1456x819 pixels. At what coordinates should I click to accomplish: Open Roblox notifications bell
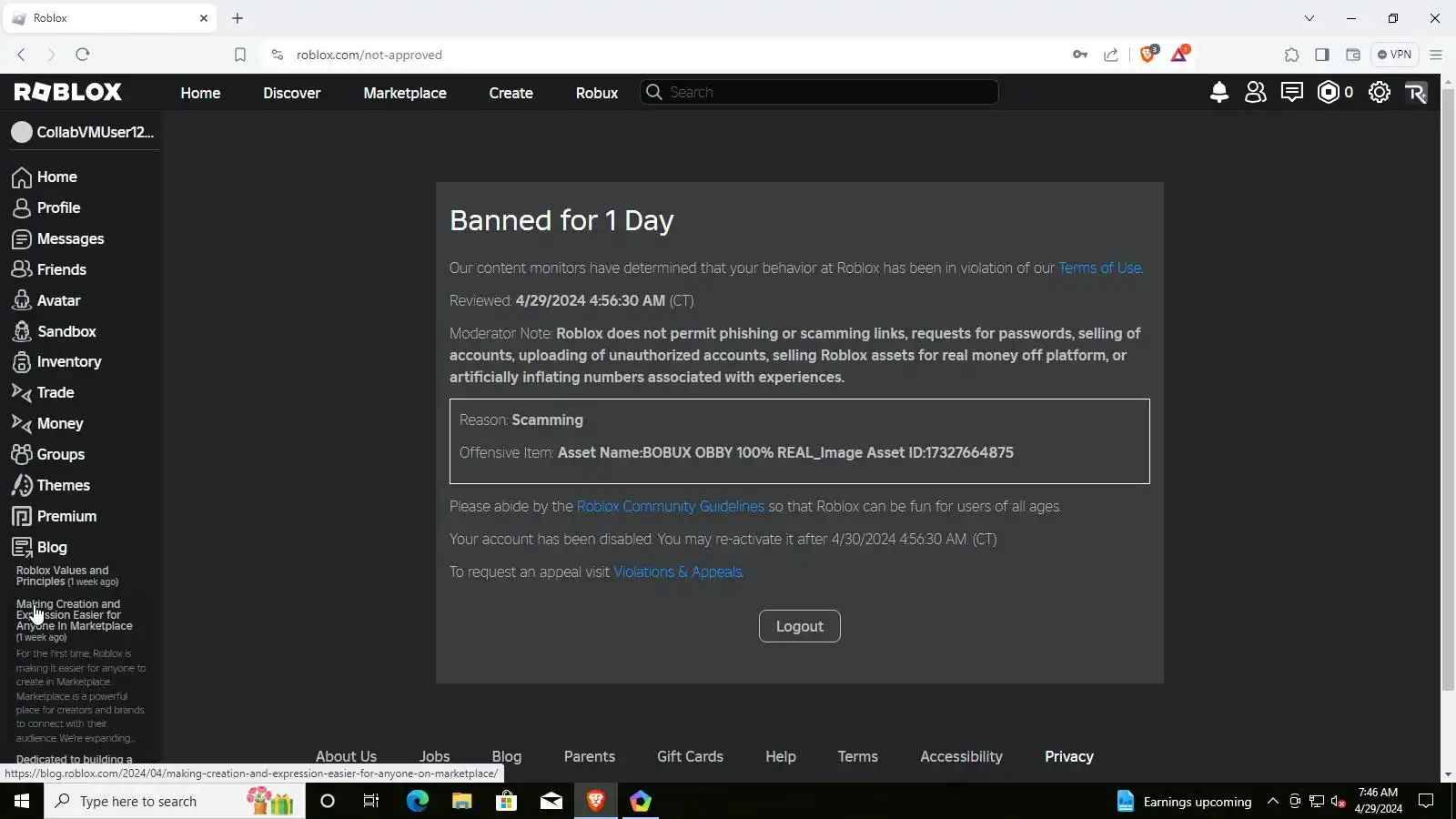pyautogui.click(x=1219, y=92)
